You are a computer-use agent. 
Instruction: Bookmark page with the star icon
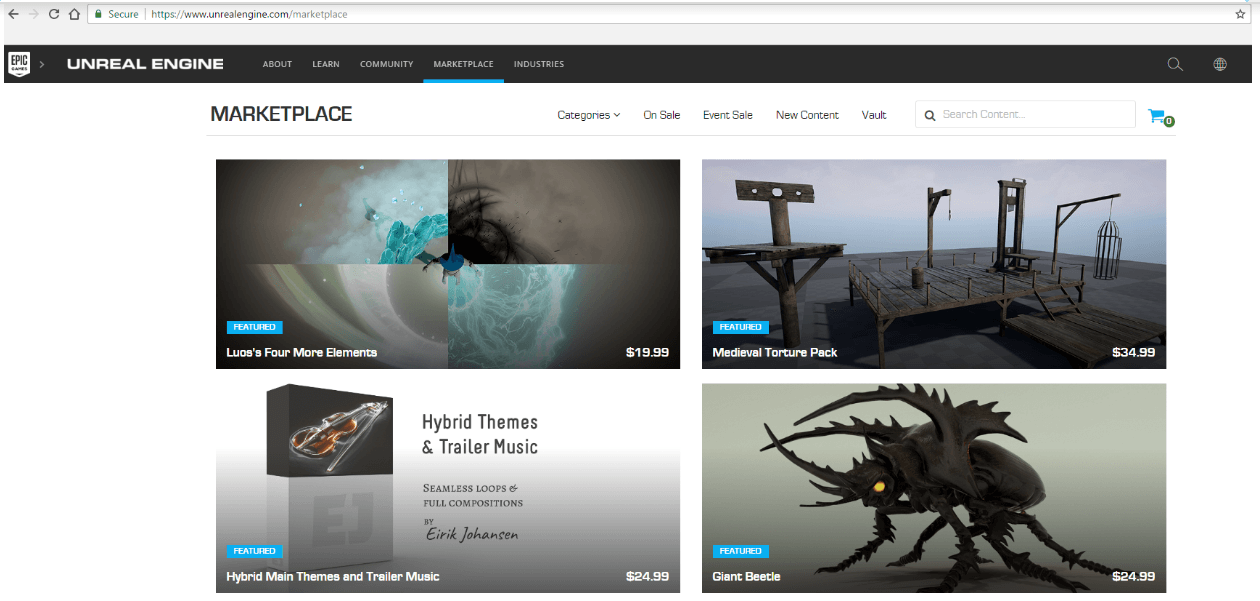coord(1240,14)
